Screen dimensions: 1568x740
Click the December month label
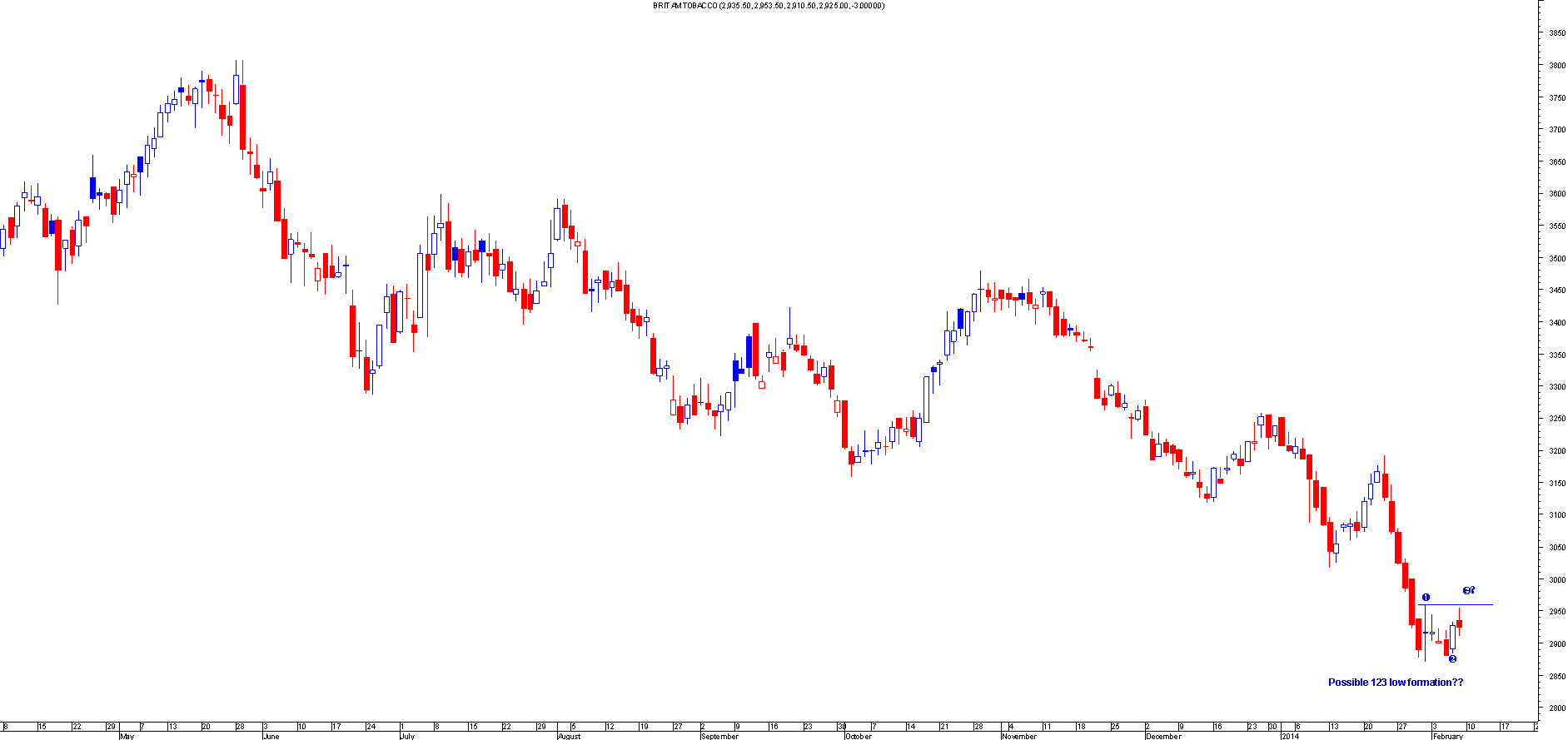pyautogui.click(x=1163, y=736)
